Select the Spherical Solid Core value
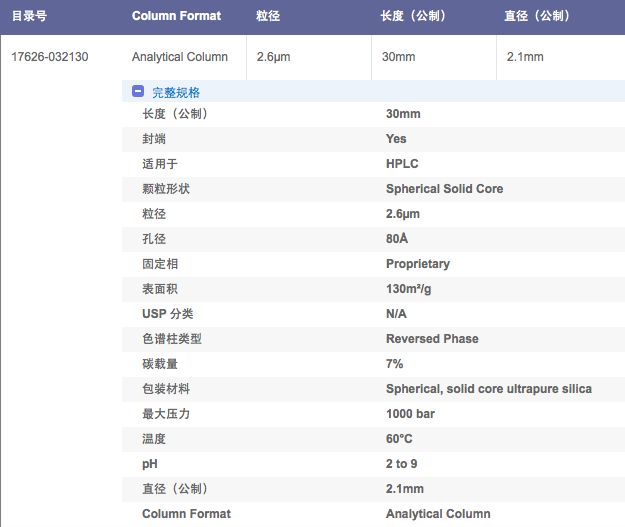This screenshot has width=625, height=527. (x=444, y=189)
